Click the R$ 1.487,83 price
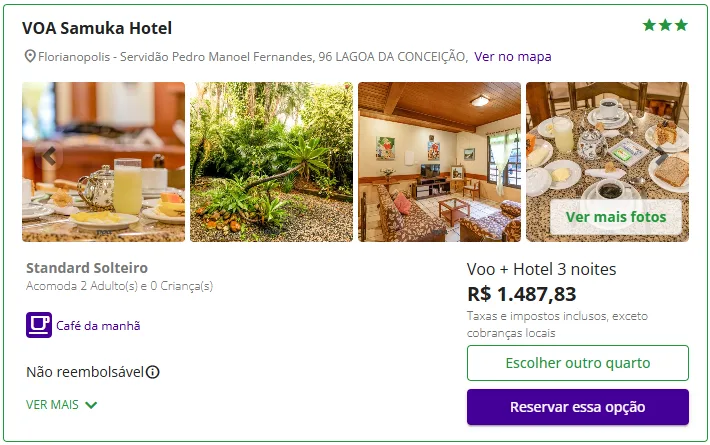Image resolution: width=710 pixels, height=445 pixels. 522,294
